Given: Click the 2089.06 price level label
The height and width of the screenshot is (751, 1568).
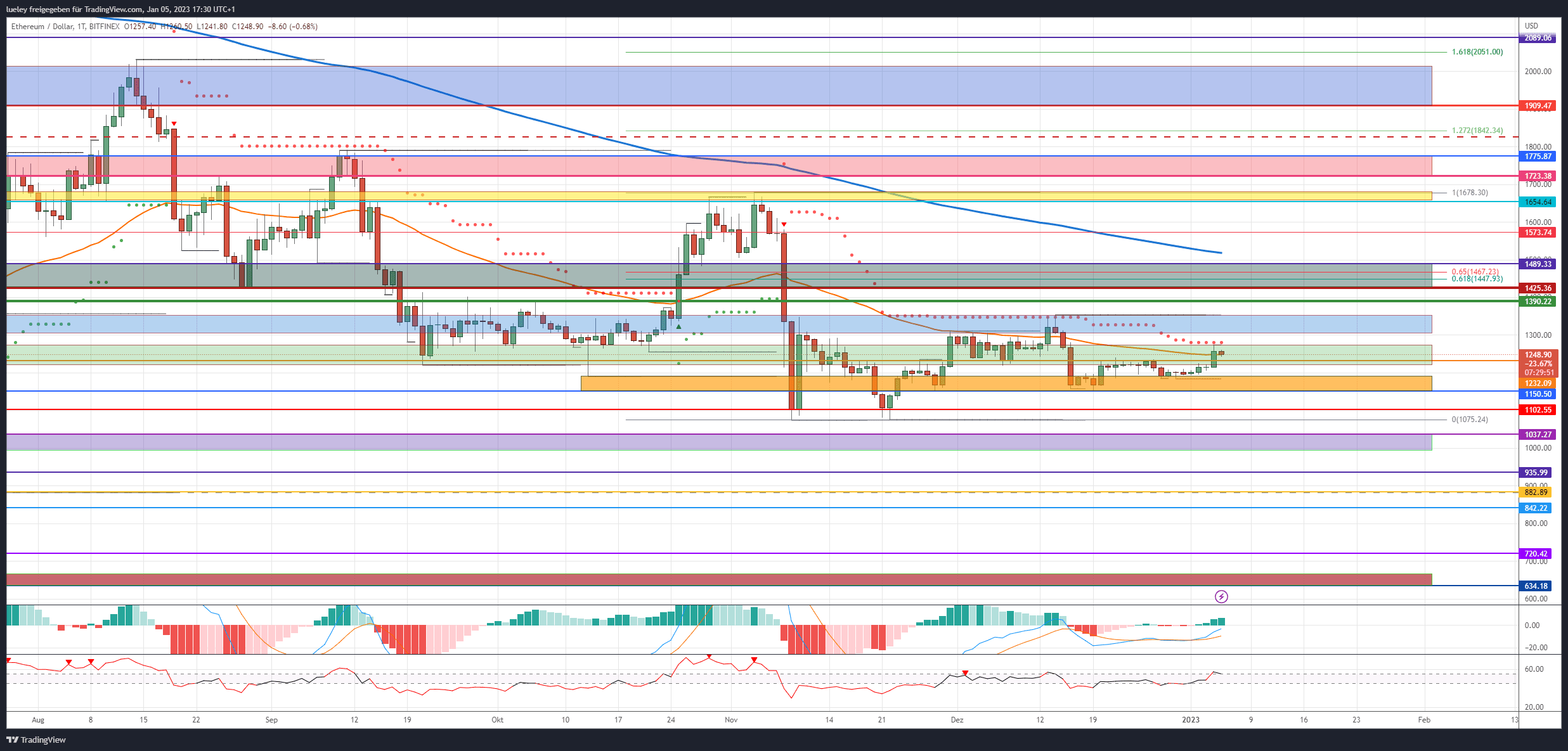Looking at the screenshot, I should pos(1538,38).
